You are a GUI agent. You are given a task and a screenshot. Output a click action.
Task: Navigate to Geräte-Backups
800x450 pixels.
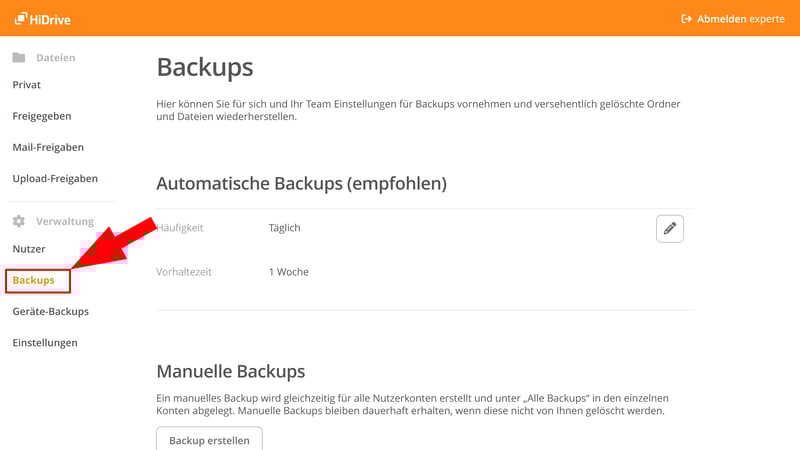[51, 311]
